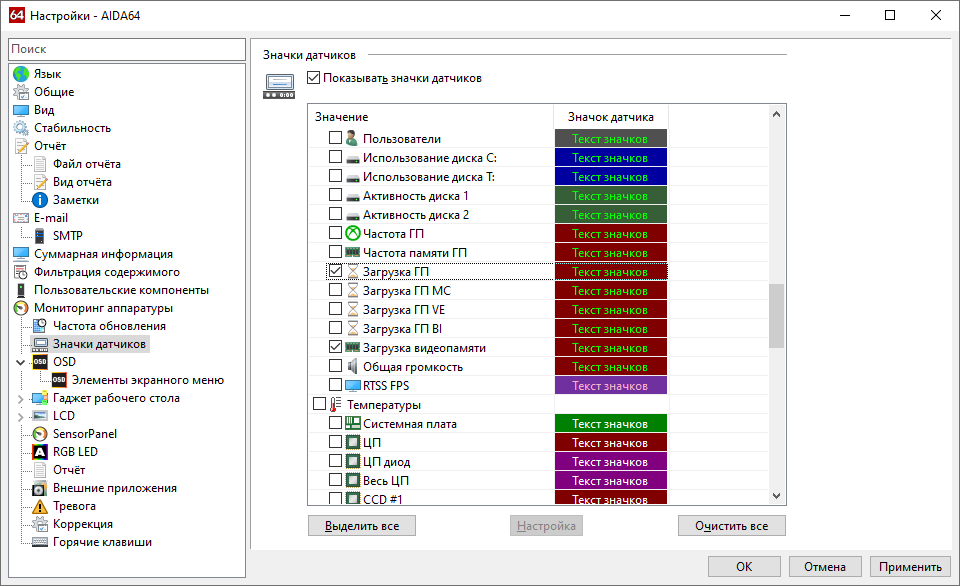Toggle the Показывать значки датчиков checkbox
Viewport: 960px width, 586px height.
[x=313, y=78]
